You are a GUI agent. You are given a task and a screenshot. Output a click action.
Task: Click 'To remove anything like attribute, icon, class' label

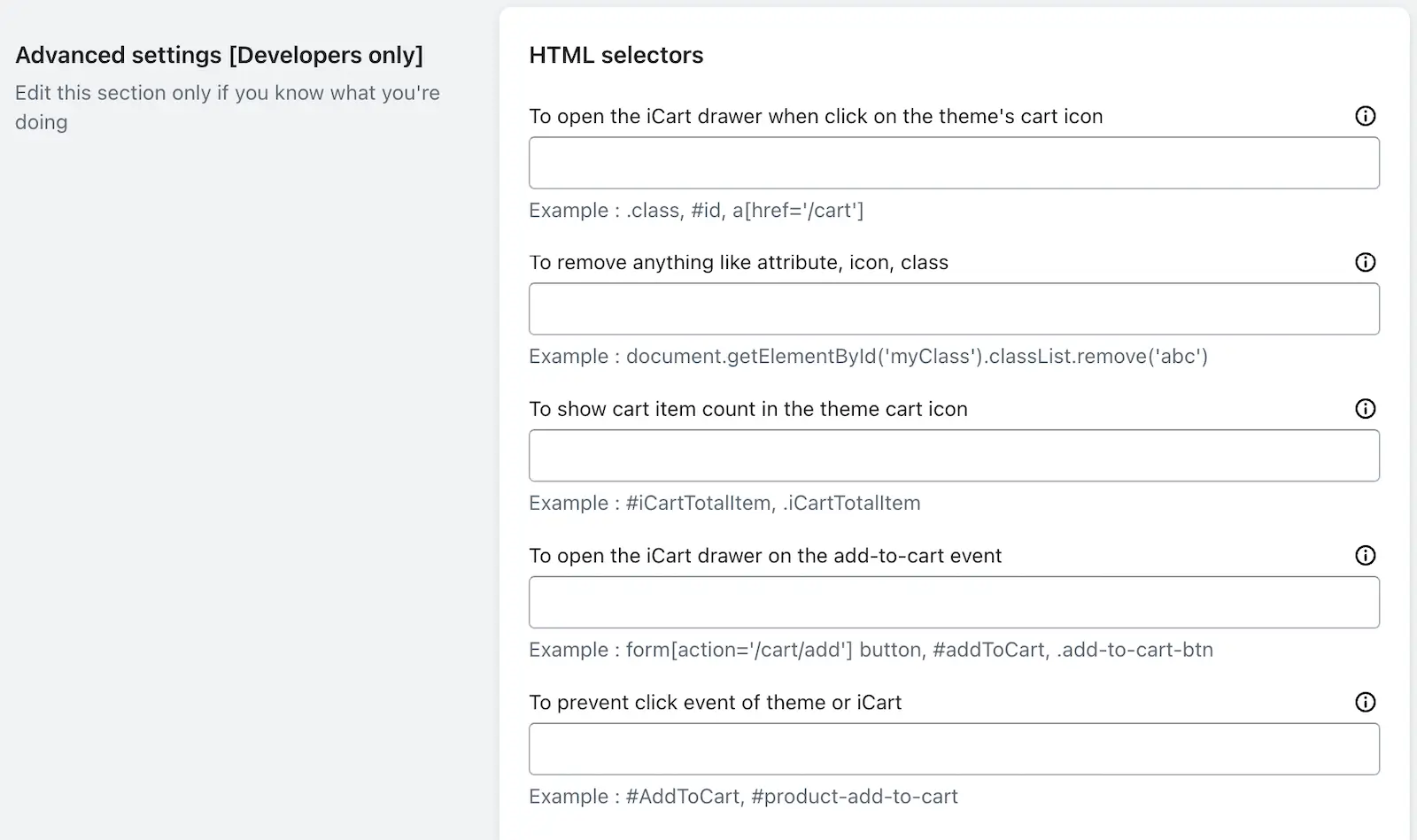click(x=739, y=263)
